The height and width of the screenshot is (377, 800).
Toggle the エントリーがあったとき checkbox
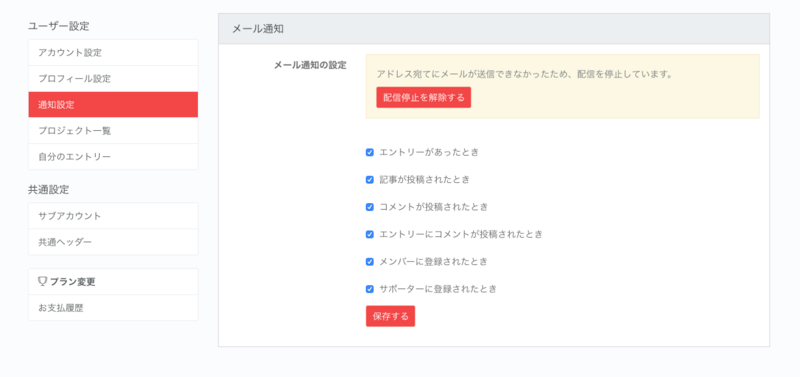[x=370, y=153]
